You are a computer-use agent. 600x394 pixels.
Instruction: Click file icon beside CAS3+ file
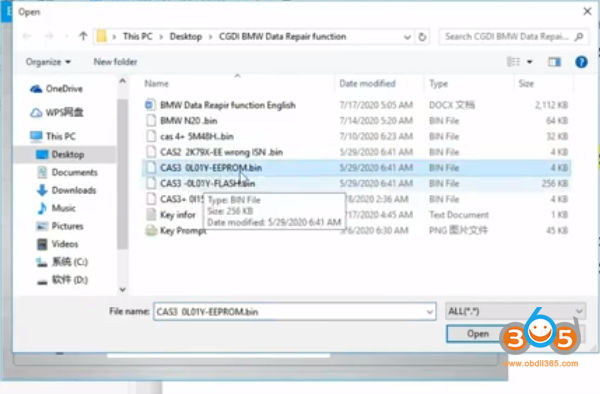pyautogui.click(x=151, y=199)
